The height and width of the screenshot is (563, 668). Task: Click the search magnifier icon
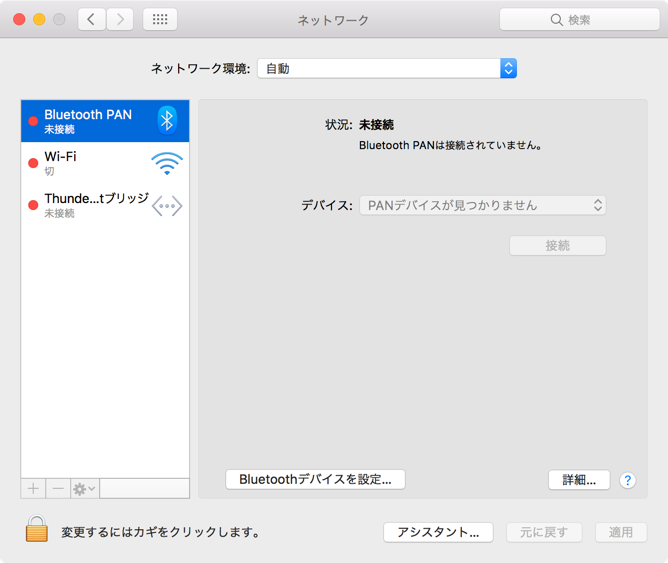(x=556, y=20)
